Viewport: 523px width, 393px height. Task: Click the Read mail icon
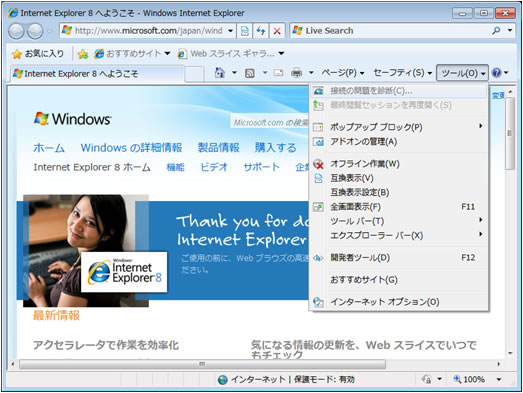[x=279, y=73]
